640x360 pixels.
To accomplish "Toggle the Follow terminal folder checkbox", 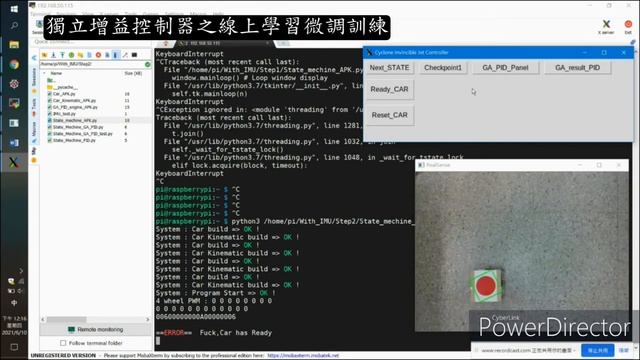I will [x=63, y=343].
